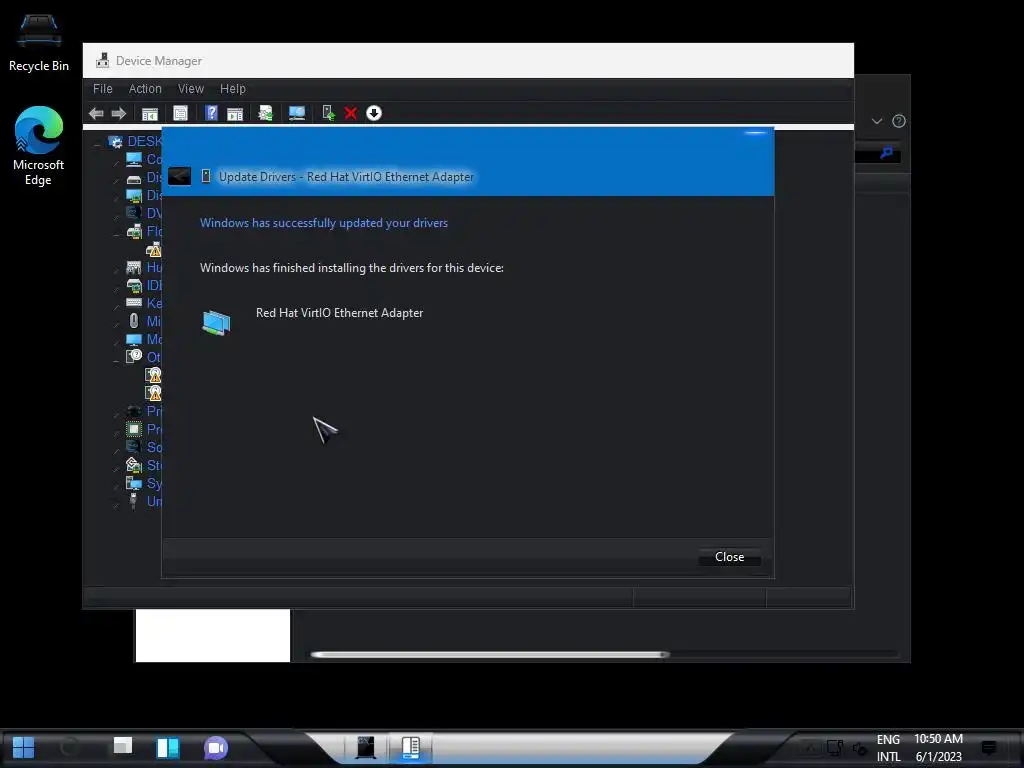Image resolution: width=1024 pixels, height=768 pixels.
Task: Click the Display adapters icon in tree
Action: 134,195
